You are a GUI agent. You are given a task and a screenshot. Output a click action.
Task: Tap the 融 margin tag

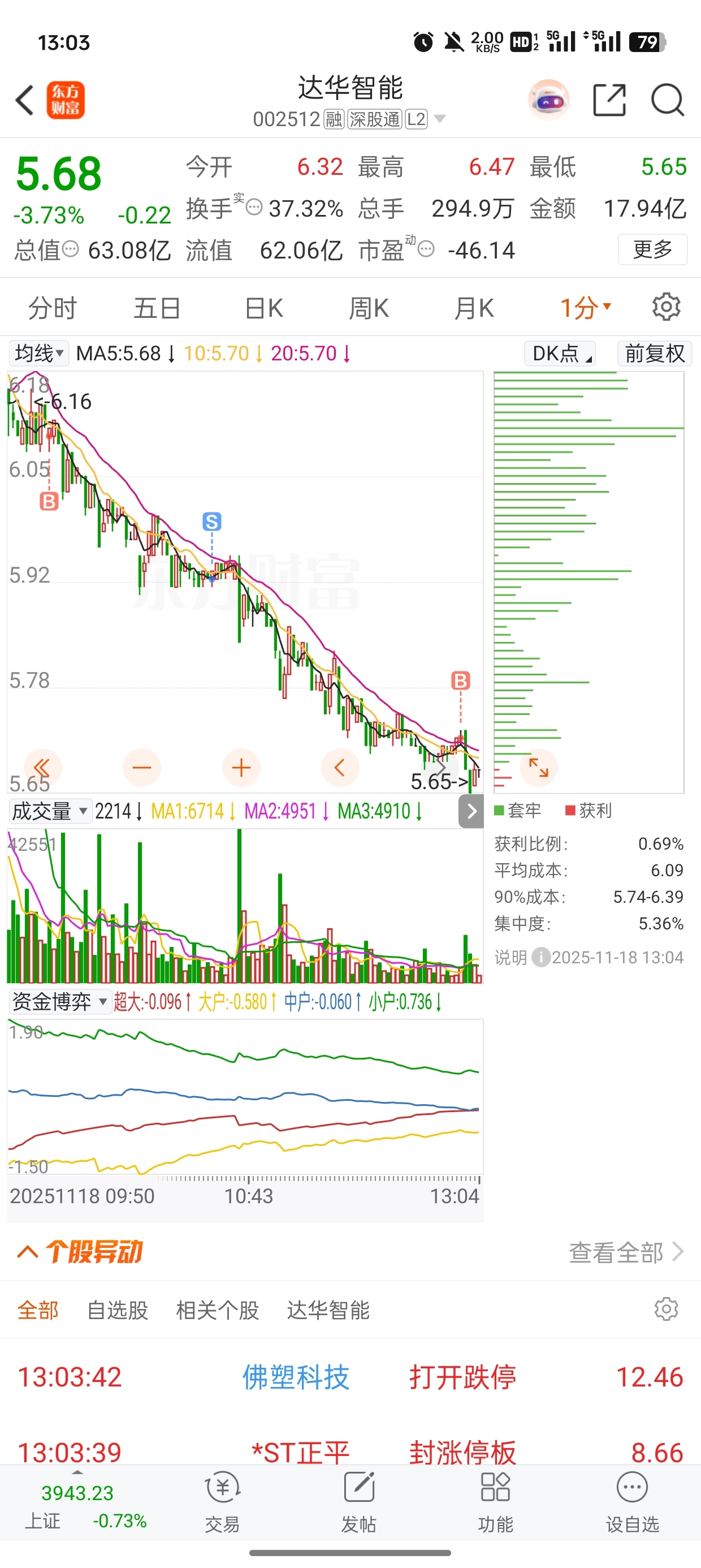coord(334,119)
